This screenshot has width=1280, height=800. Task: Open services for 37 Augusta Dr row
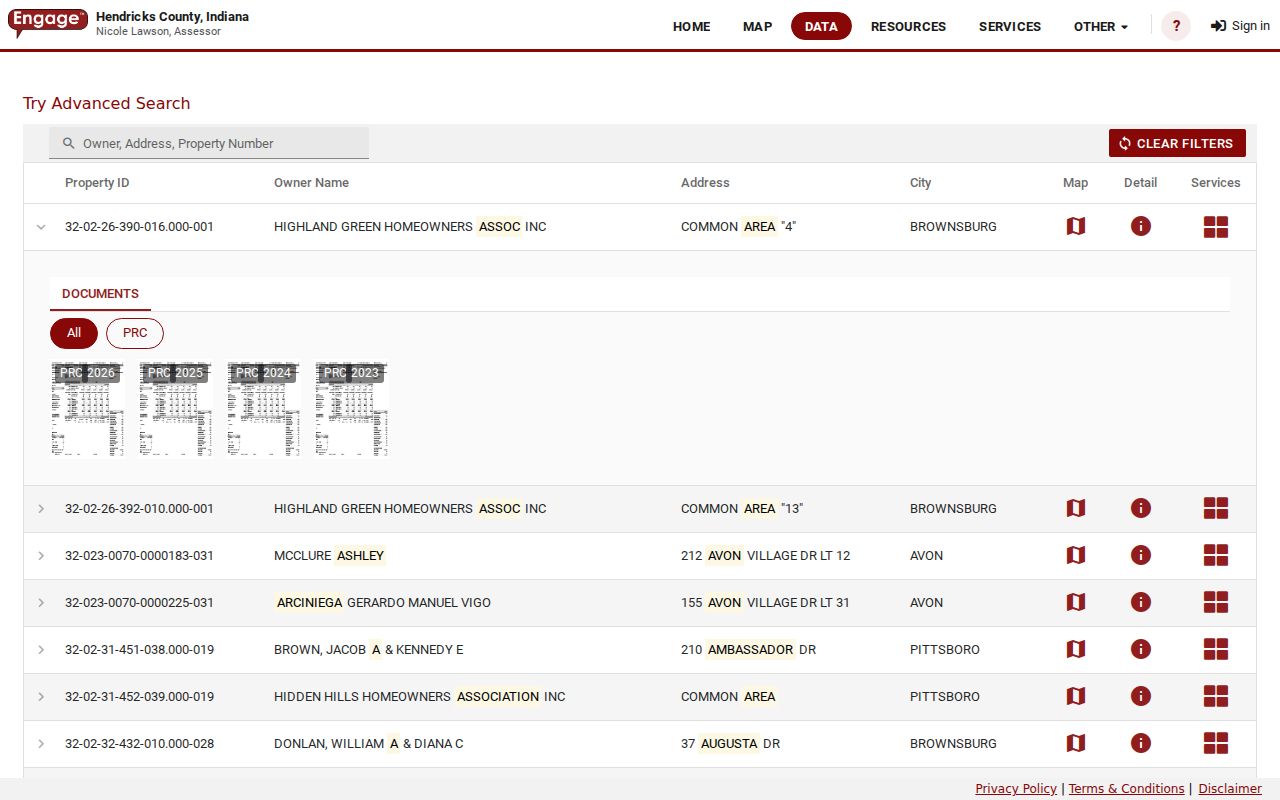click(1216, 744)
